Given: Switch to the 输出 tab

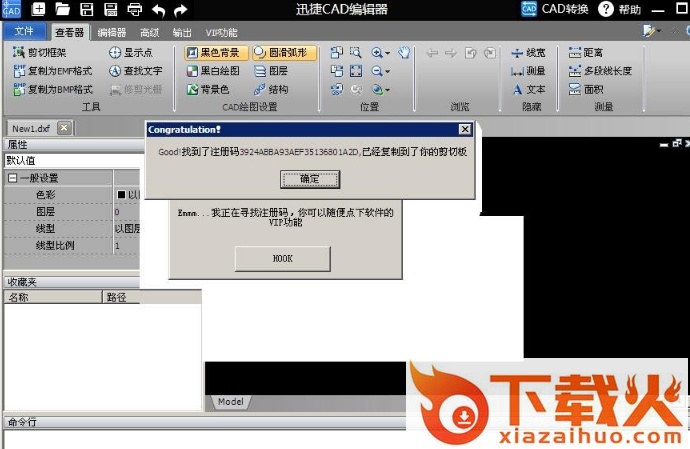Looking at the screenshot, I should 182,32.
